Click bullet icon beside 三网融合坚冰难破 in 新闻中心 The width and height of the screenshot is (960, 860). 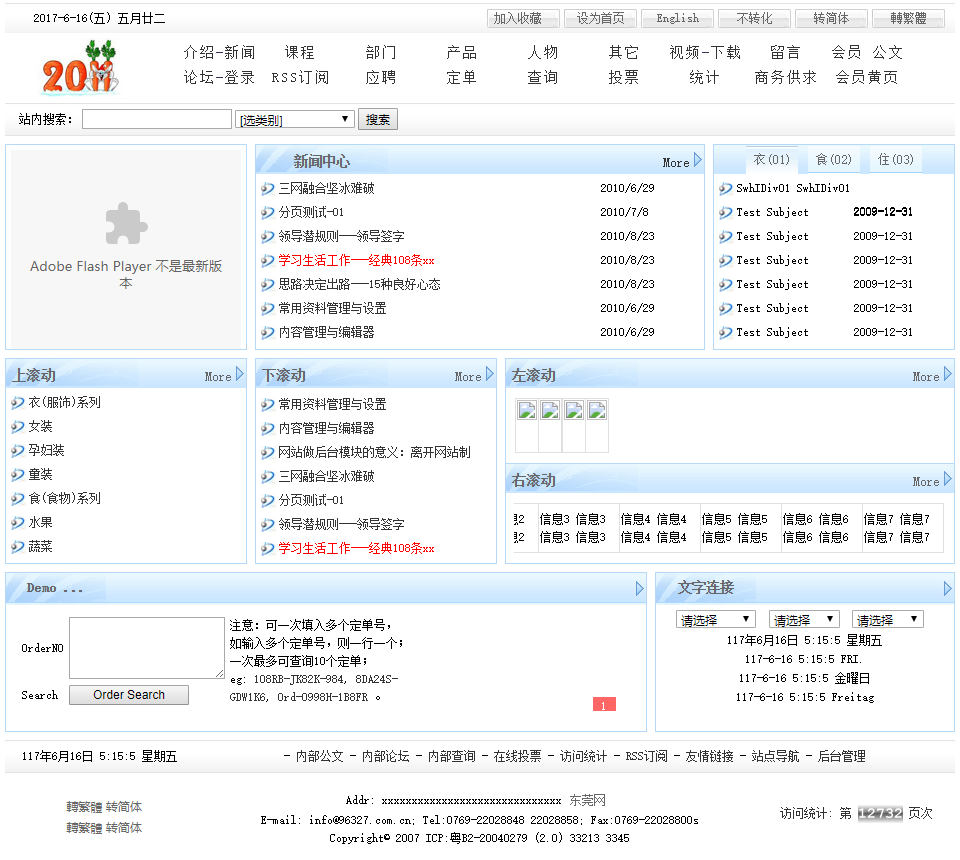(x=267, y=188)
